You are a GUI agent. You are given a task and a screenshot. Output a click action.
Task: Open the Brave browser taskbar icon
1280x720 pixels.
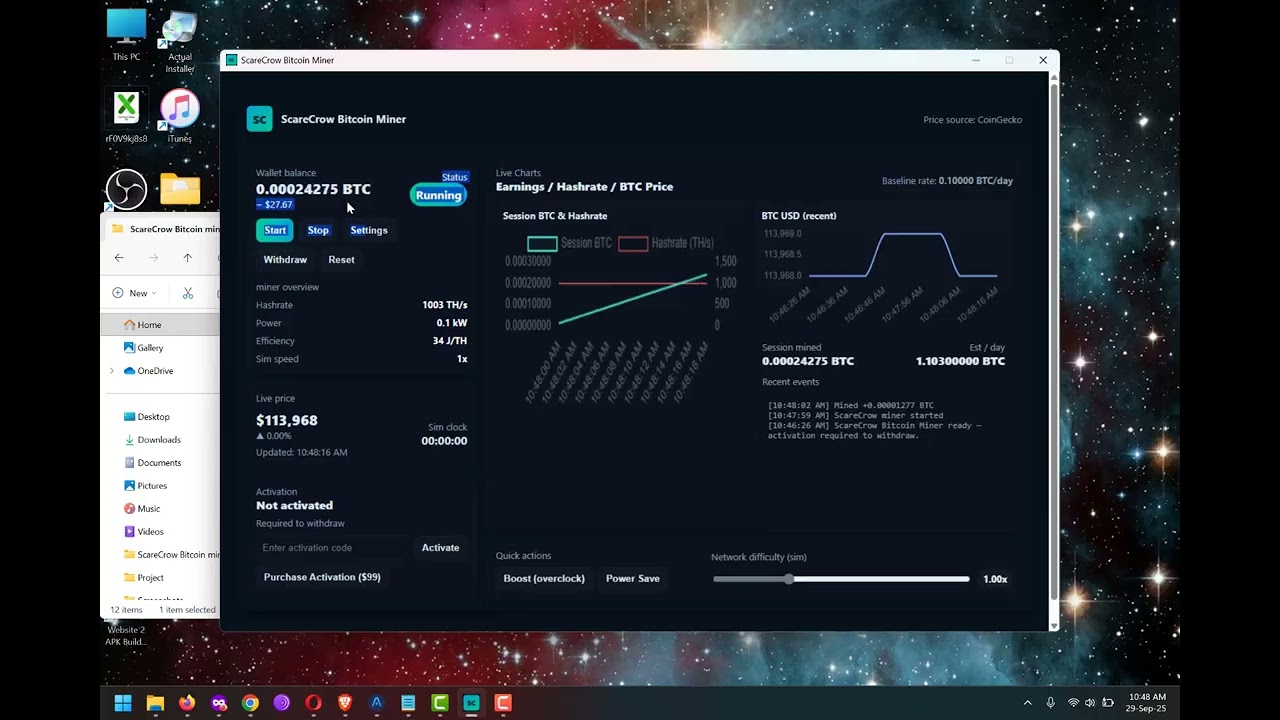click(x=345, y=703)
